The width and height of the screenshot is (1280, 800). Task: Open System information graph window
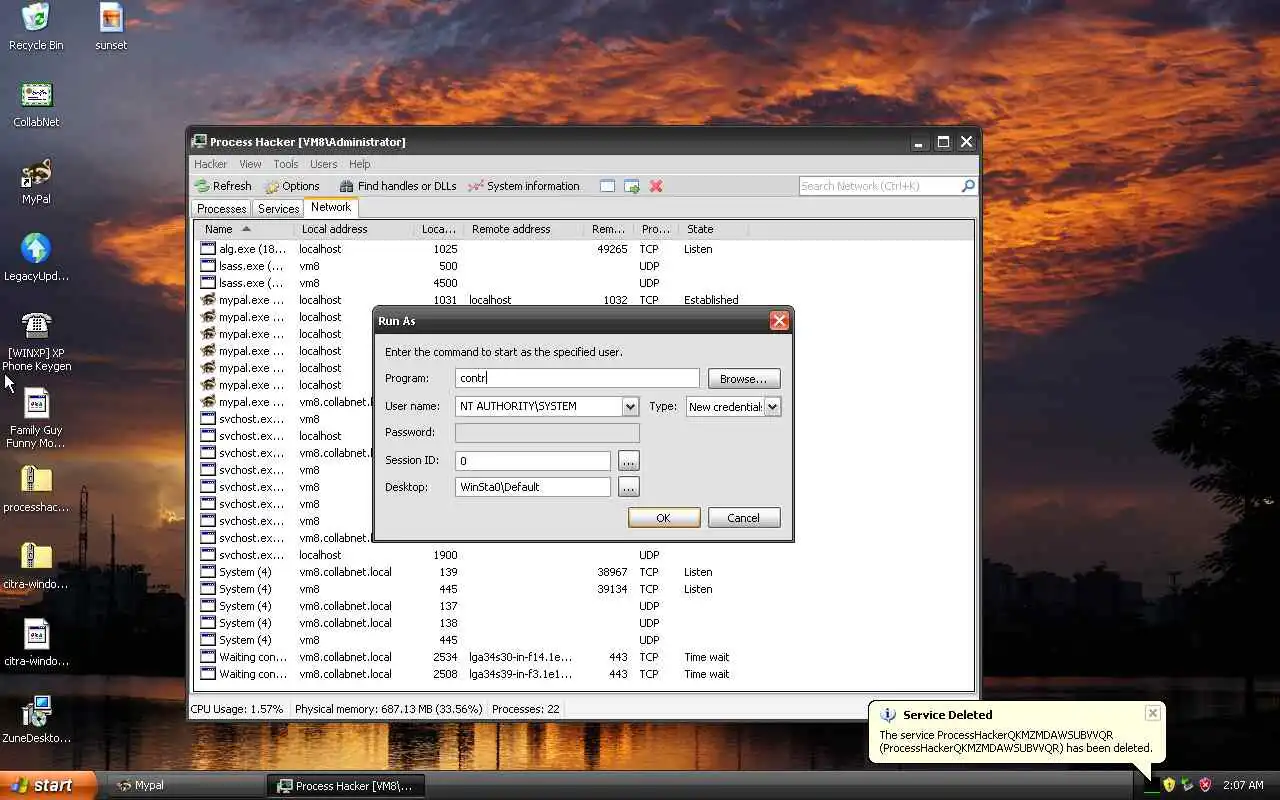(x=524, y=186)
